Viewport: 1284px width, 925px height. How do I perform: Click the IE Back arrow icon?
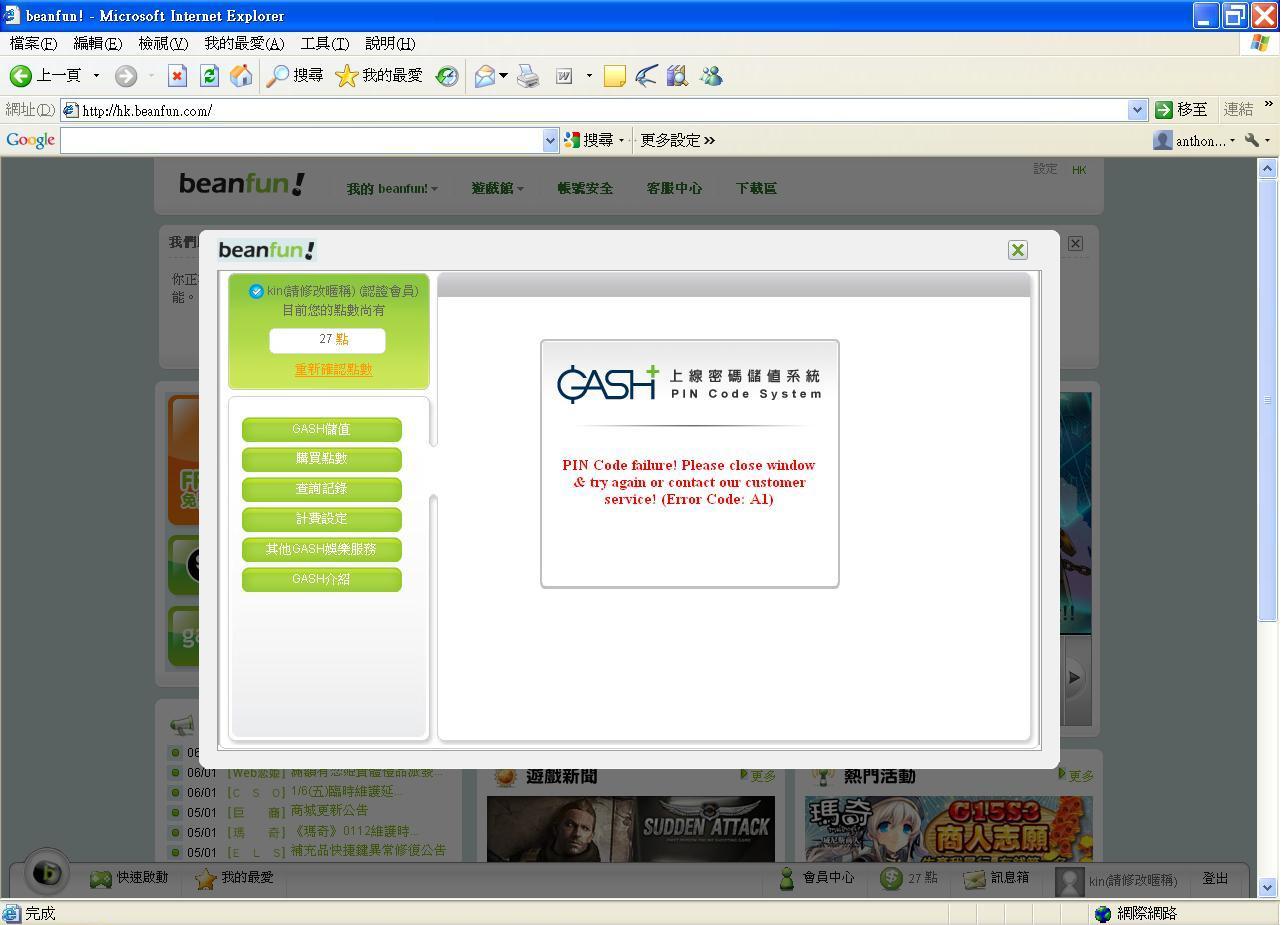(x=21, y=76)
